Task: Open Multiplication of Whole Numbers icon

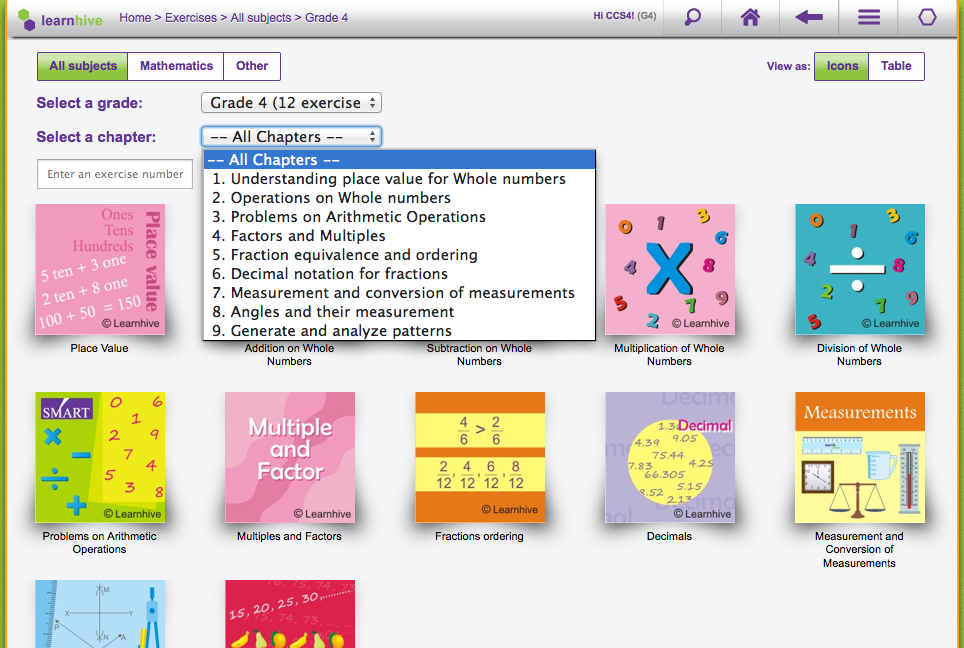Action: (x=670, y=269)
